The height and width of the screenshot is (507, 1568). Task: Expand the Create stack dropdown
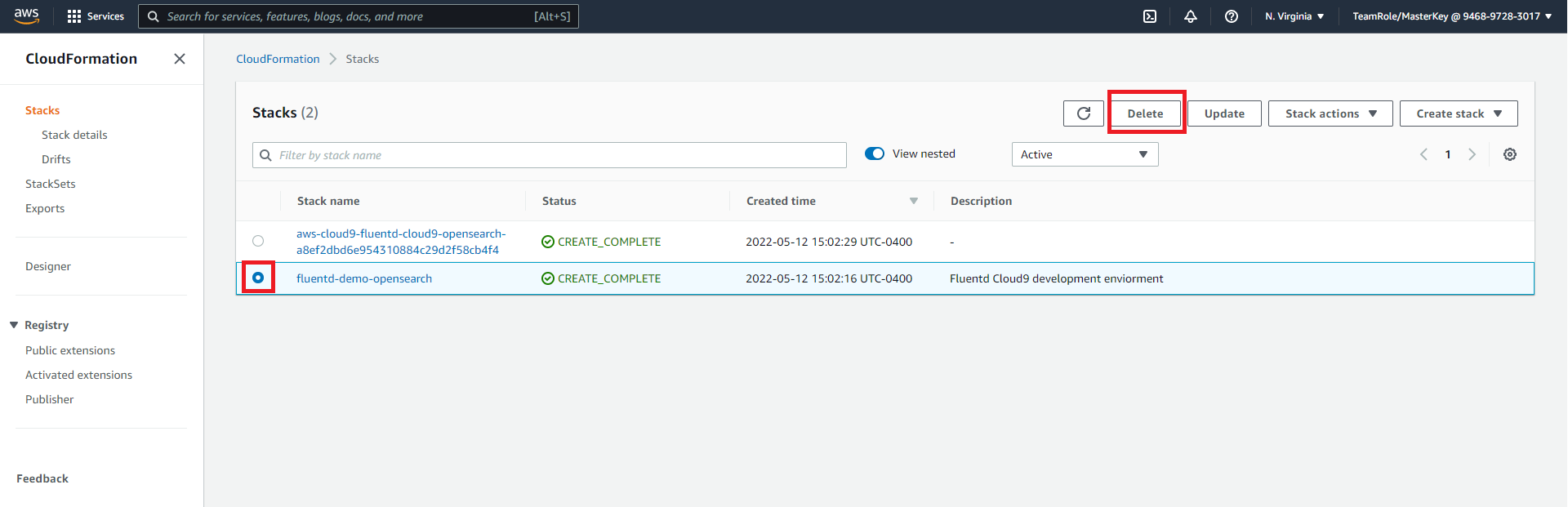(1459, 113)
